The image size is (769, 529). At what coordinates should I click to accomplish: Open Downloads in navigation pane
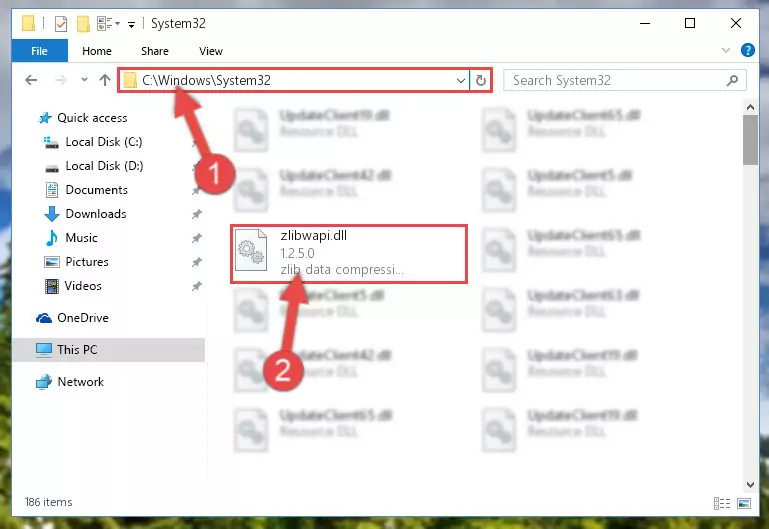(x=96, y=214)
